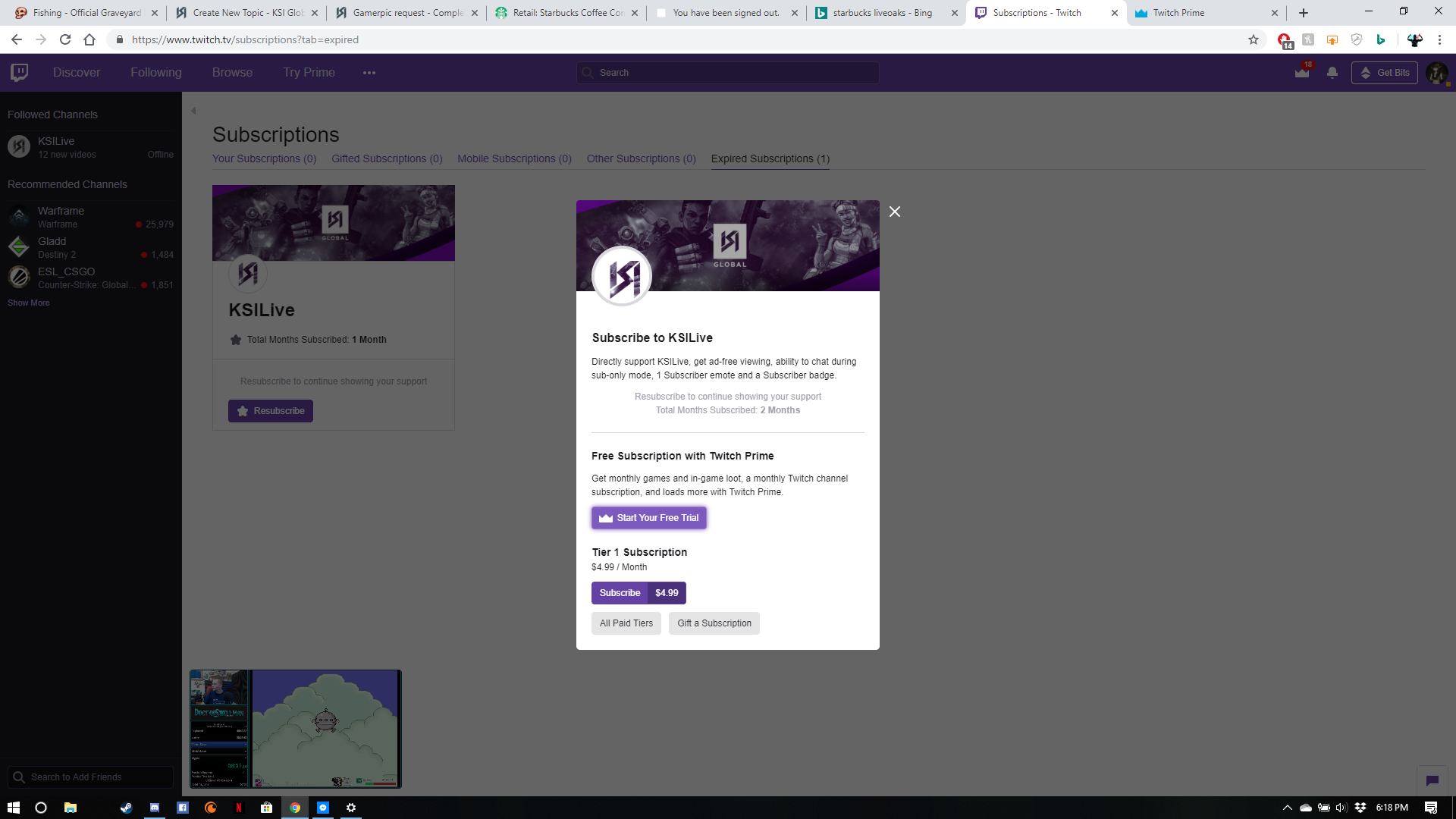Click the KSILive avatar in Followed Channels
The width and height of the screenshot is (1456, 819).
[x=19, y=146]
